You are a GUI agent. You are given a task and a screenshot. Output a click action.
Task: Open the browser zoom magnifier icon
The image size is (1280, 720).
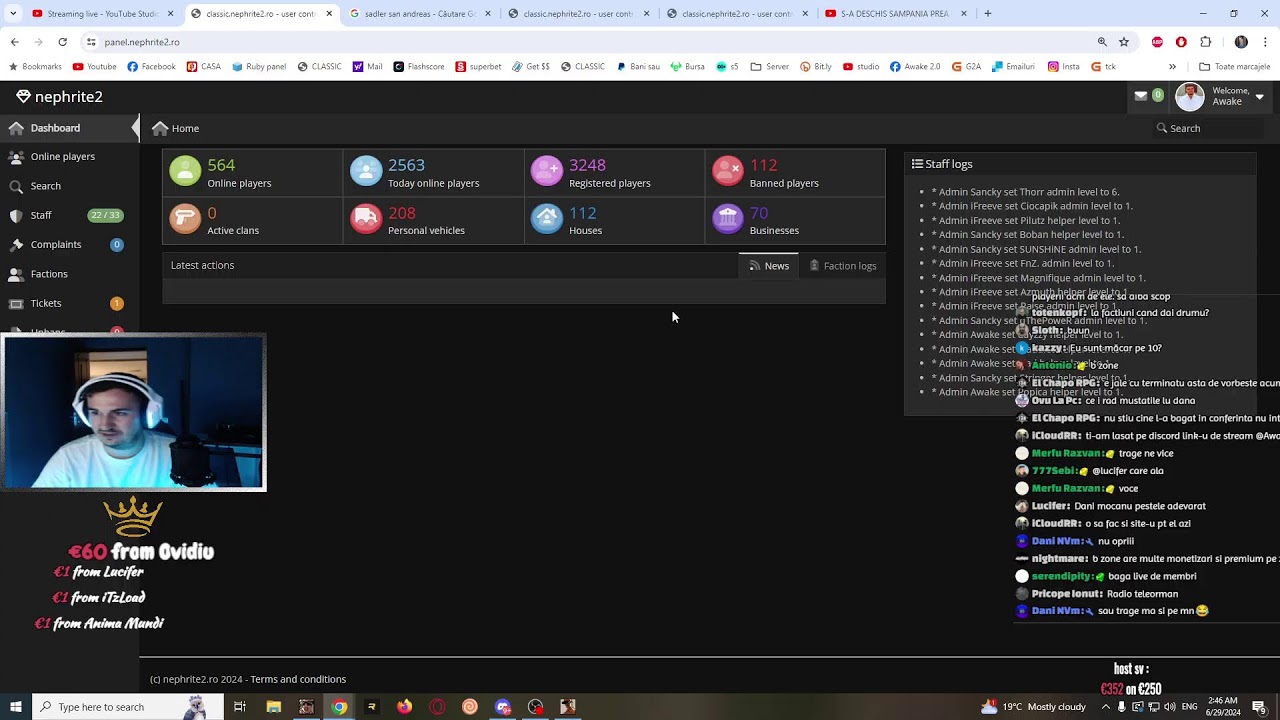[1102, 42]
